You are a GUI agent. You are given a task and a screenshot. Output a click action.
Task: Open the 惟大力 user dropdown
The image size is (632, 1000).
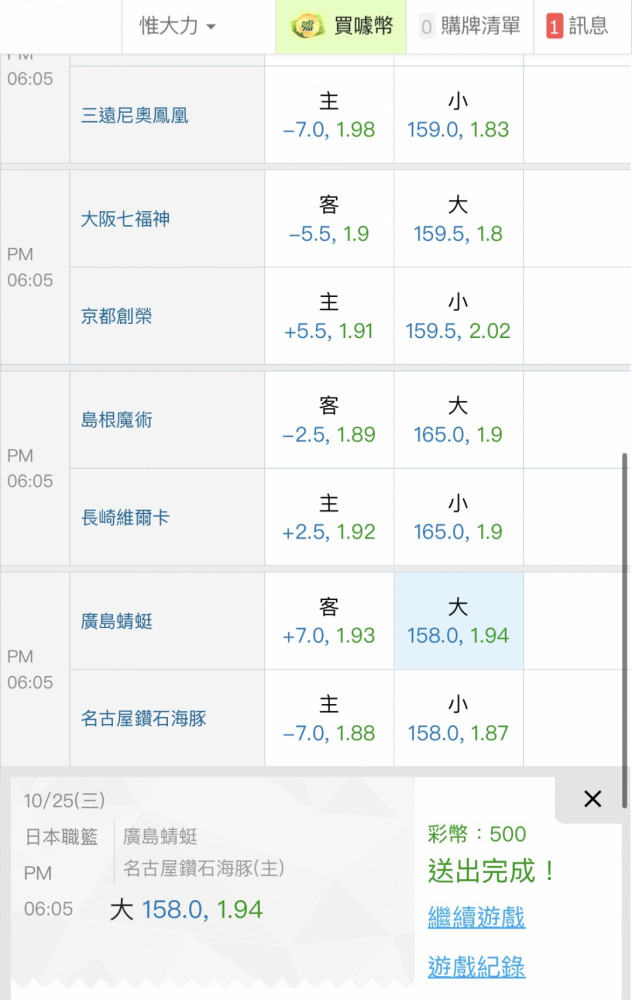tap(178, 26)
